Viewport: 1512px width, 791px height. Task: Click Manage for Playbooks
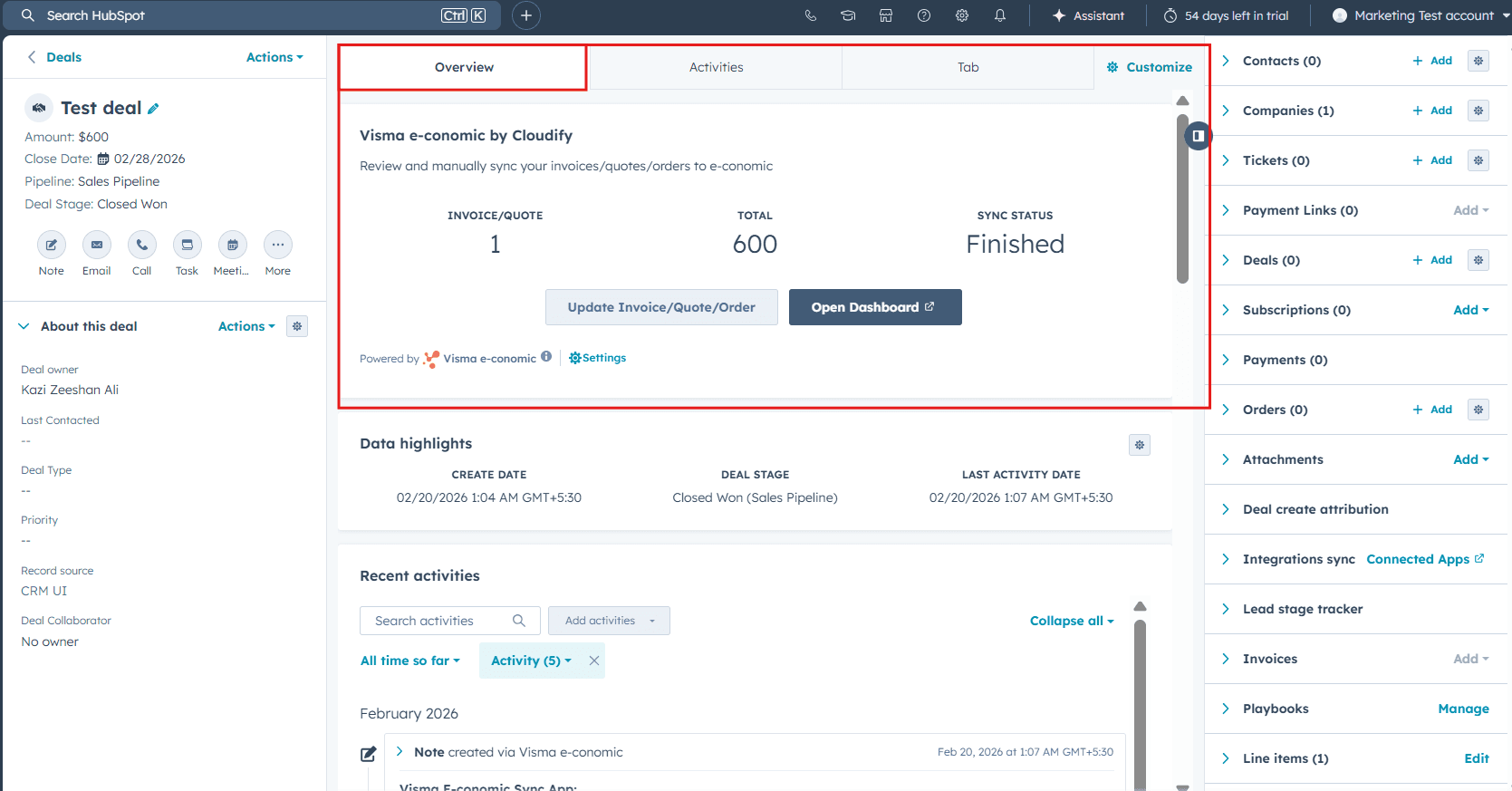pyautogui.click(x=1463, y=709)
